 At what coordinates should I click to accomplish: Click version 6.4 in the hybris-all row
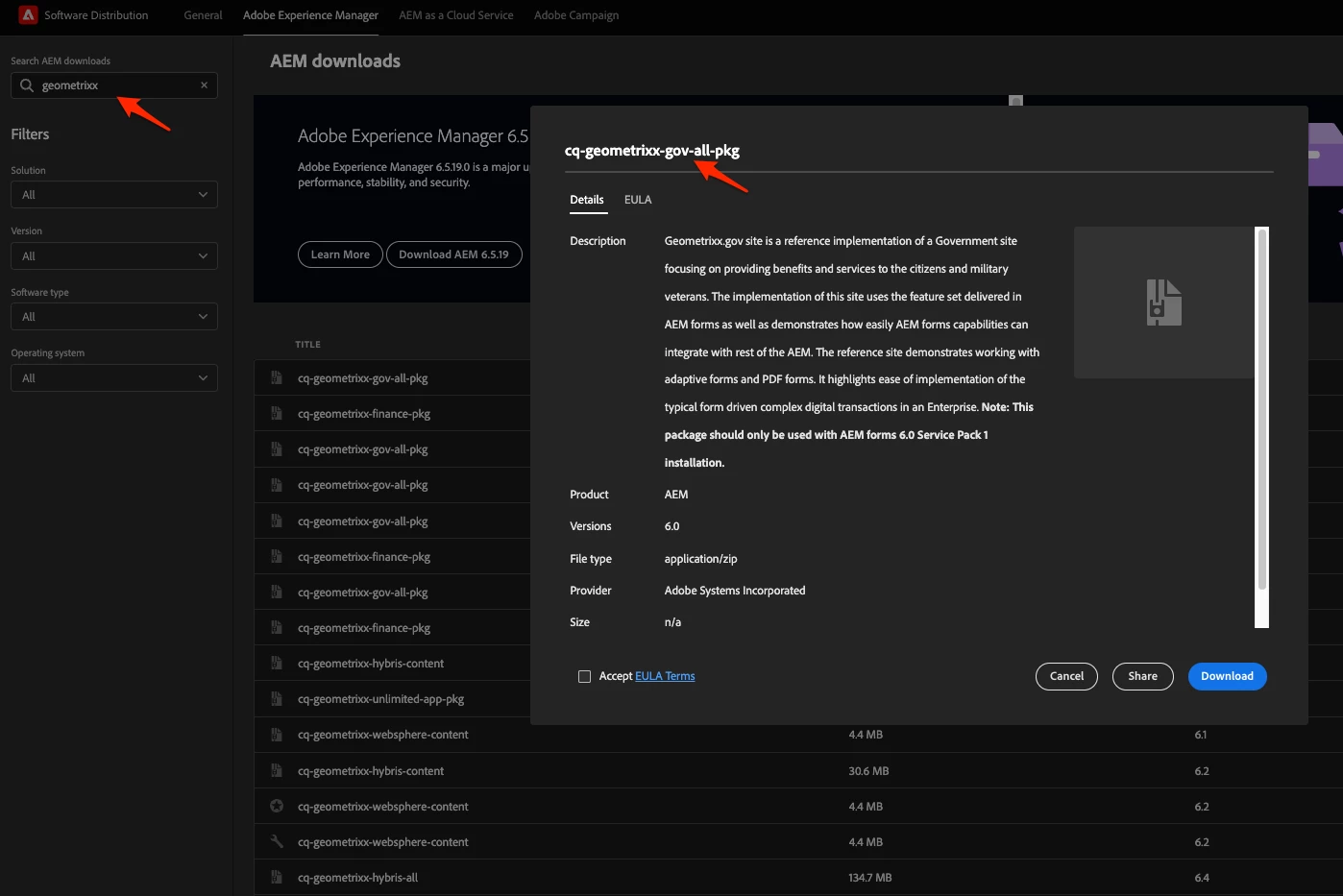click(x=1202, y=878)
